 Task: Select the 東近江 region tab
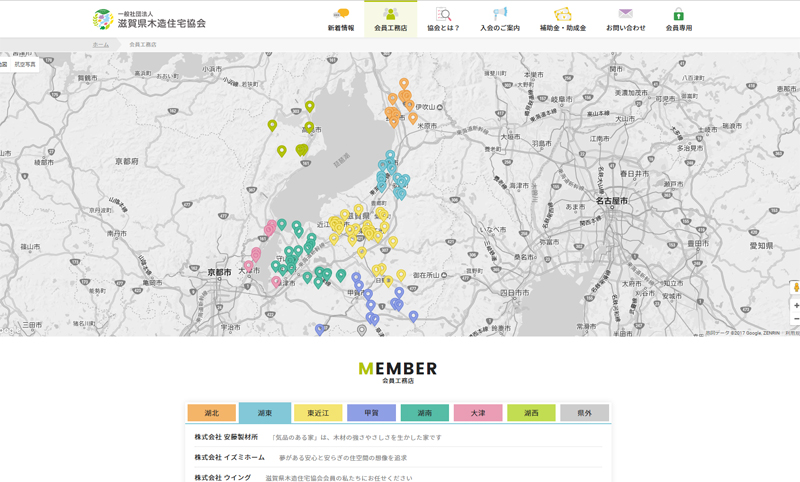pos(318,413)
